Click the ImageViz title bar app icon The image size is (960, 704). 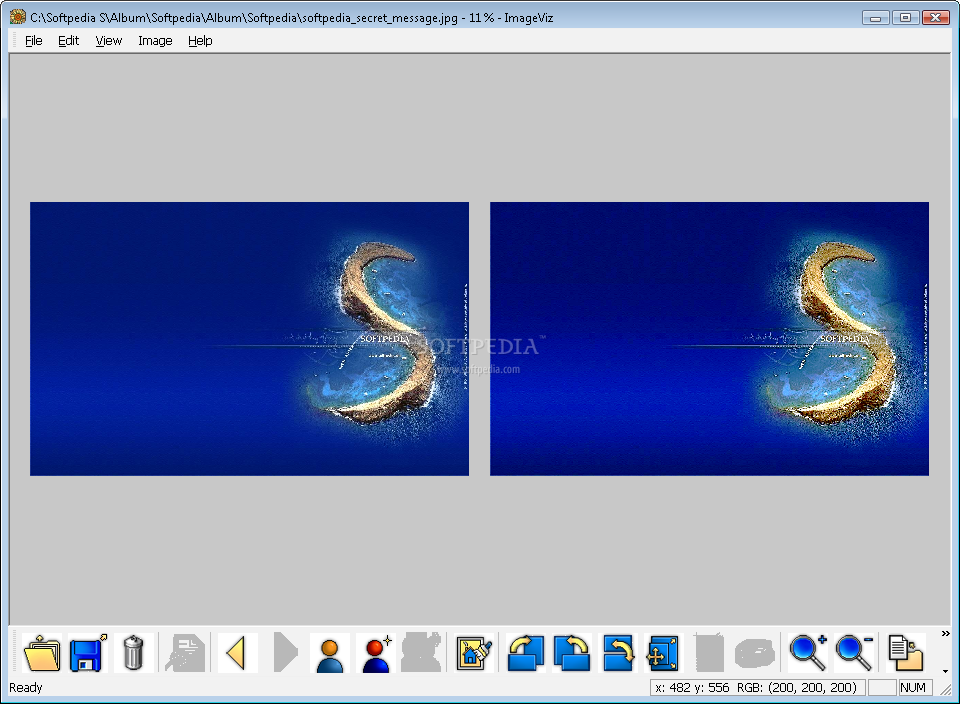(x=18, y=17)
